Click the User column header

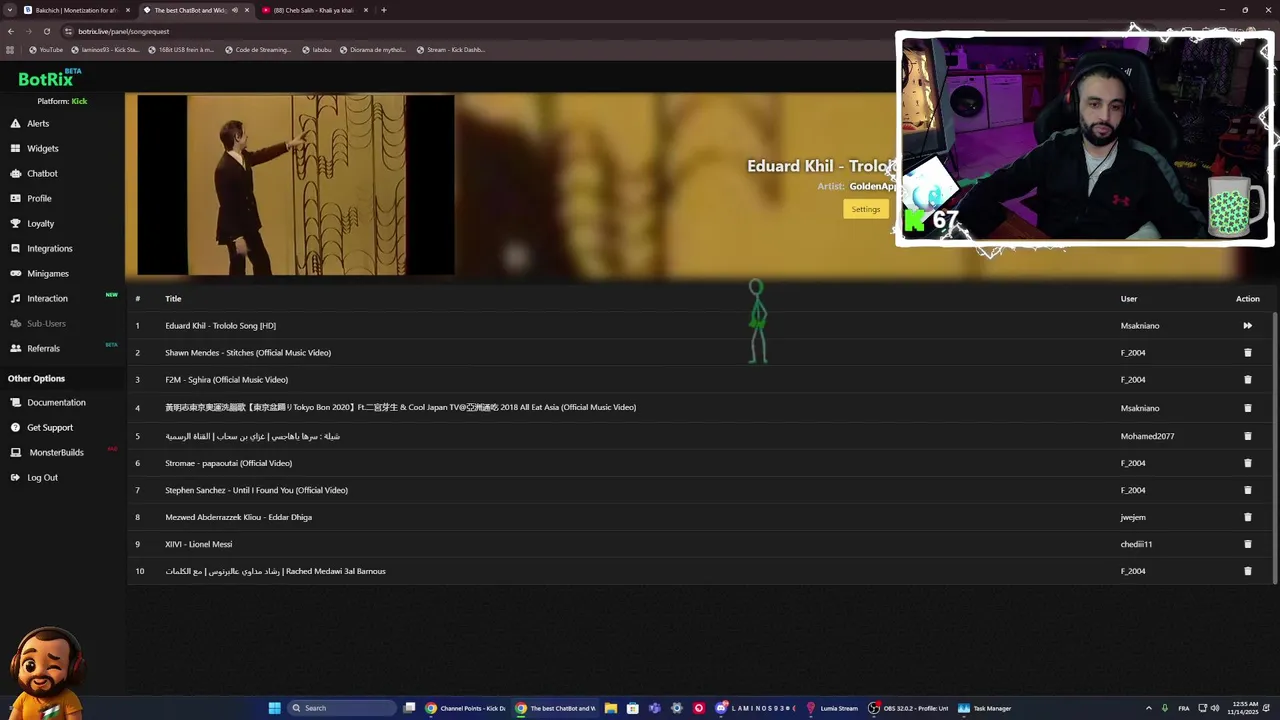(1129, 298)
